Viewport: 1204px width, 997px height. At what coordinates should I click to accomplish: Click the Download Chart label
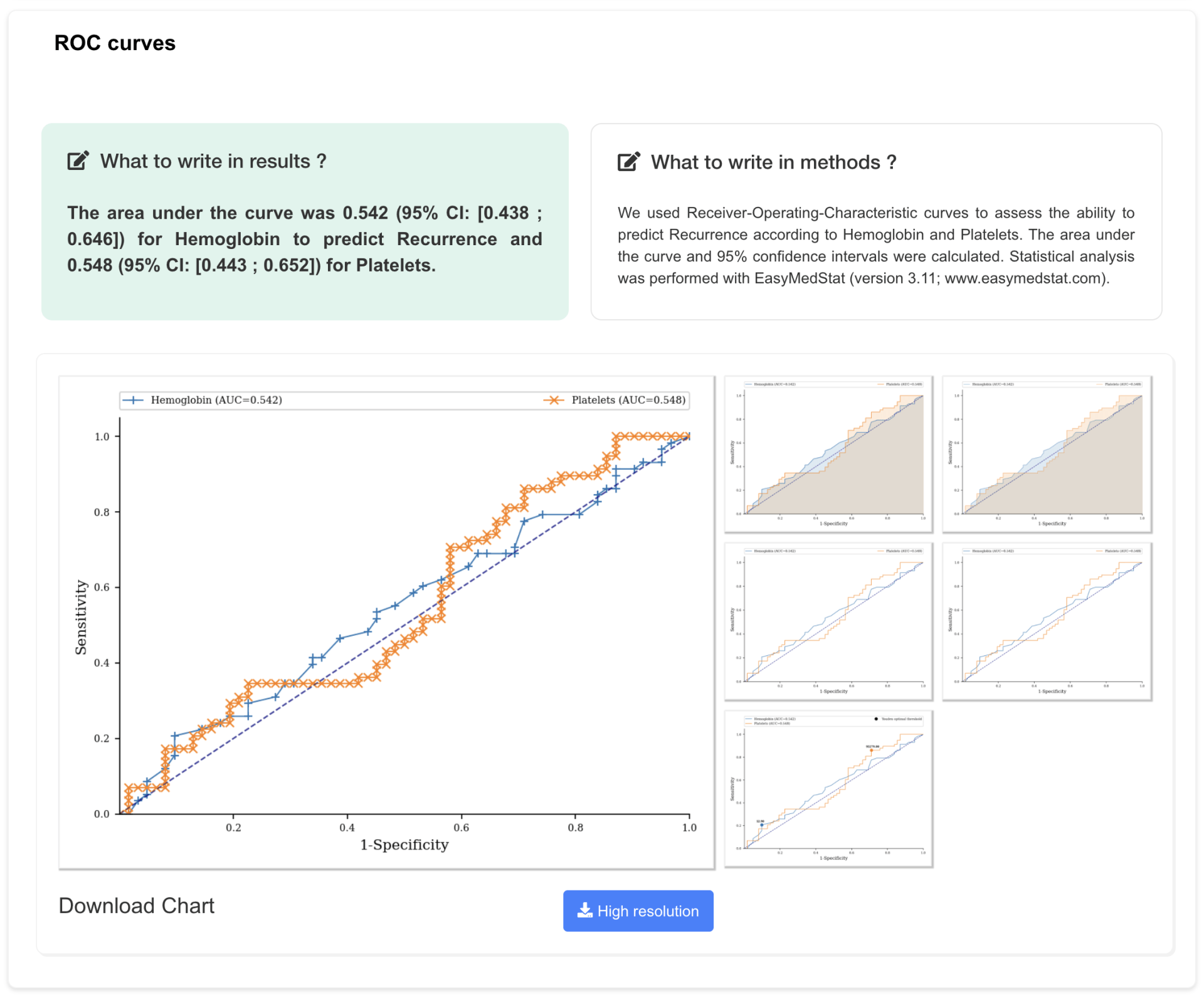136,906
